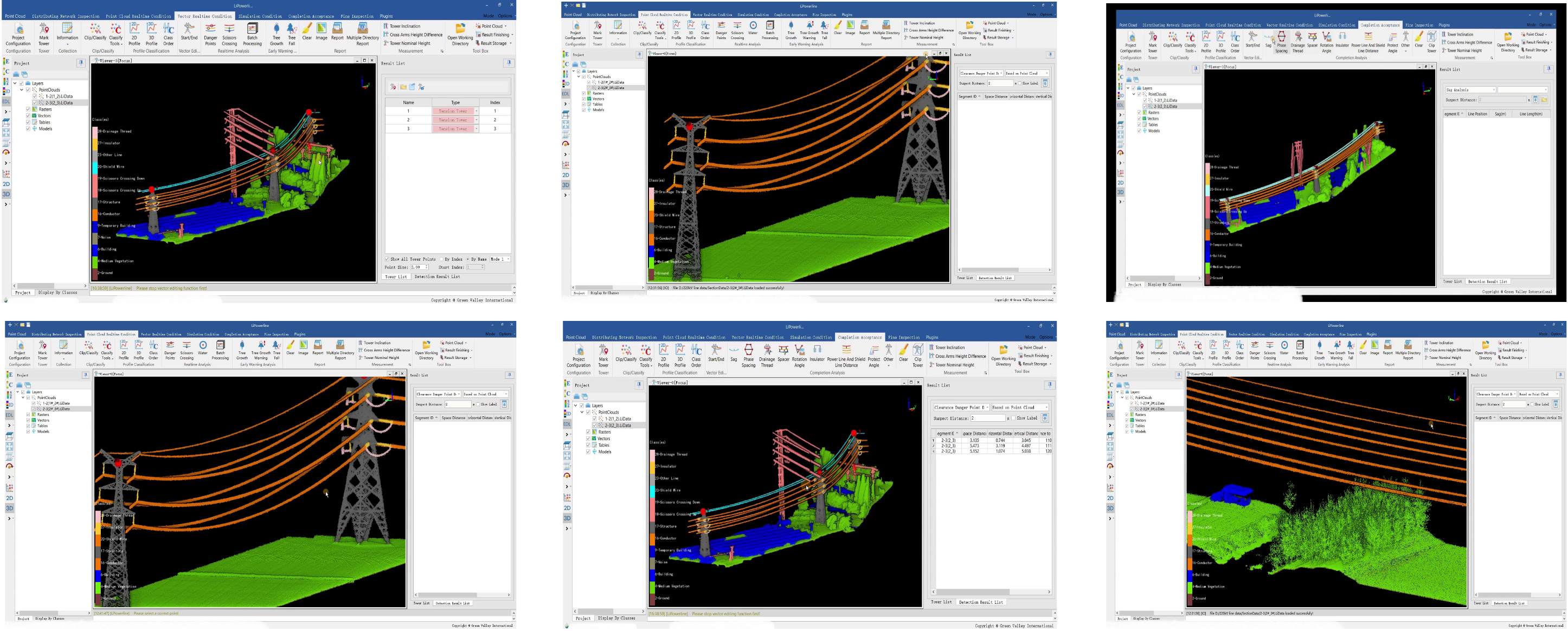Click Tree Fall in active Vector Realtime Condition ribbon

click(x=292, y=35)
